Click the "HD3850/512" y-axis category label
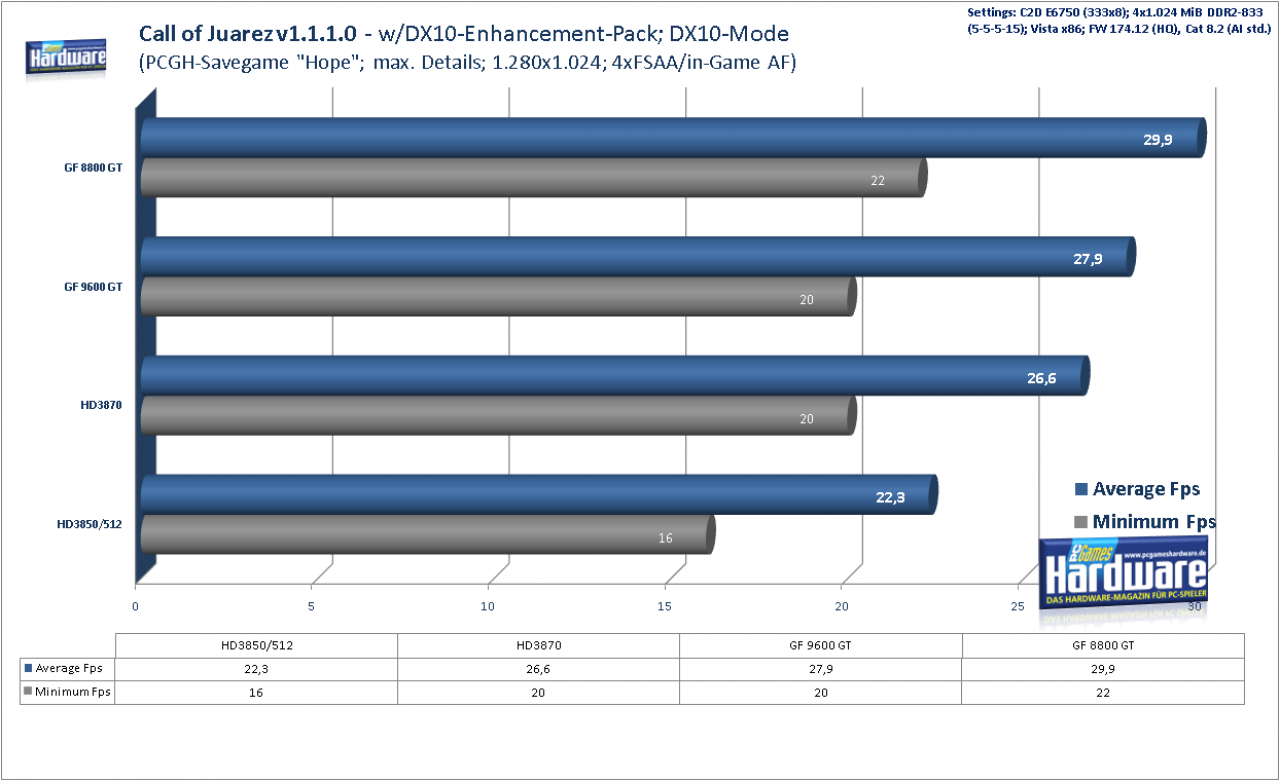Image resolution: width=1280 pixels, height=781 pixels. click(x=90, y=524)
